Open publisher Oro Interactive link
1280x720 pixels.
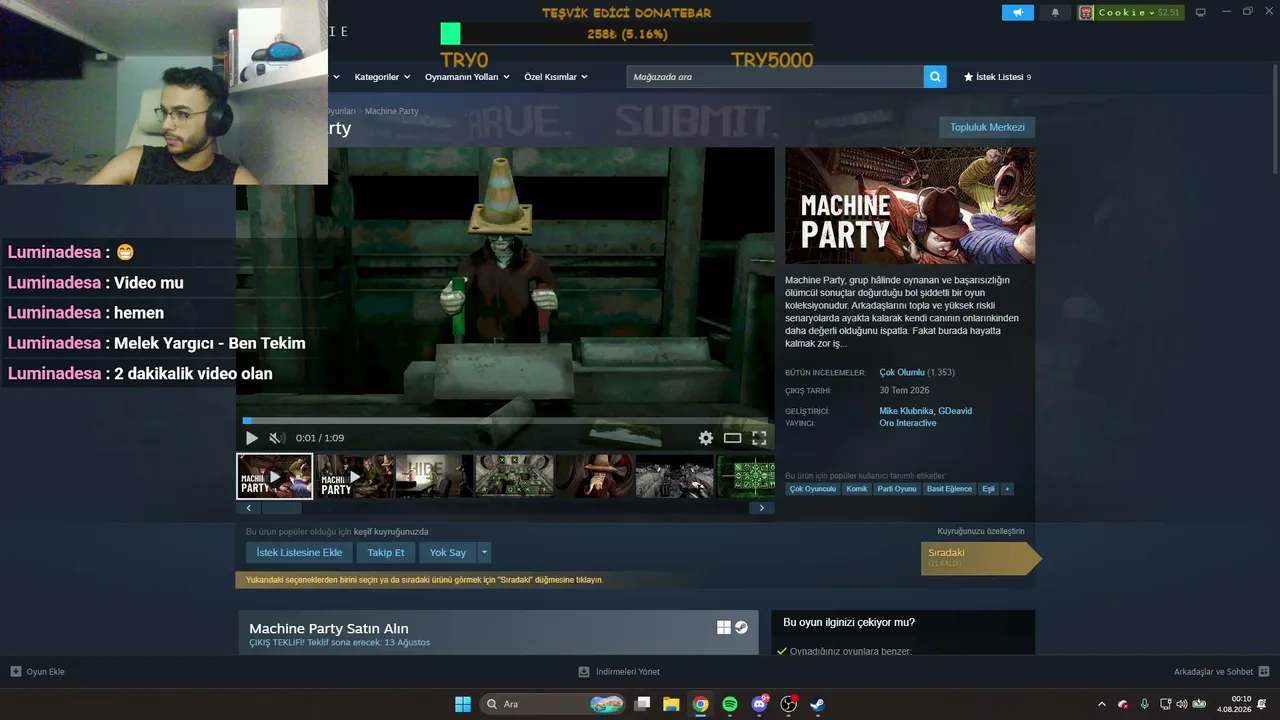click(908, 423)
